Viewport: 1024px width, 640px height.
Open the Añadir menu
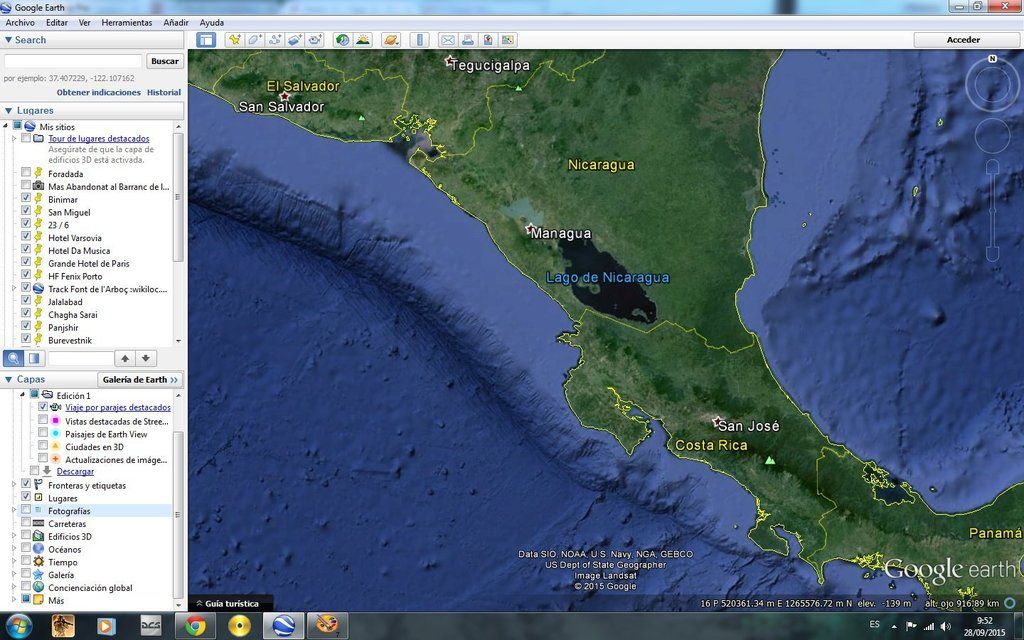pos(176,22)
